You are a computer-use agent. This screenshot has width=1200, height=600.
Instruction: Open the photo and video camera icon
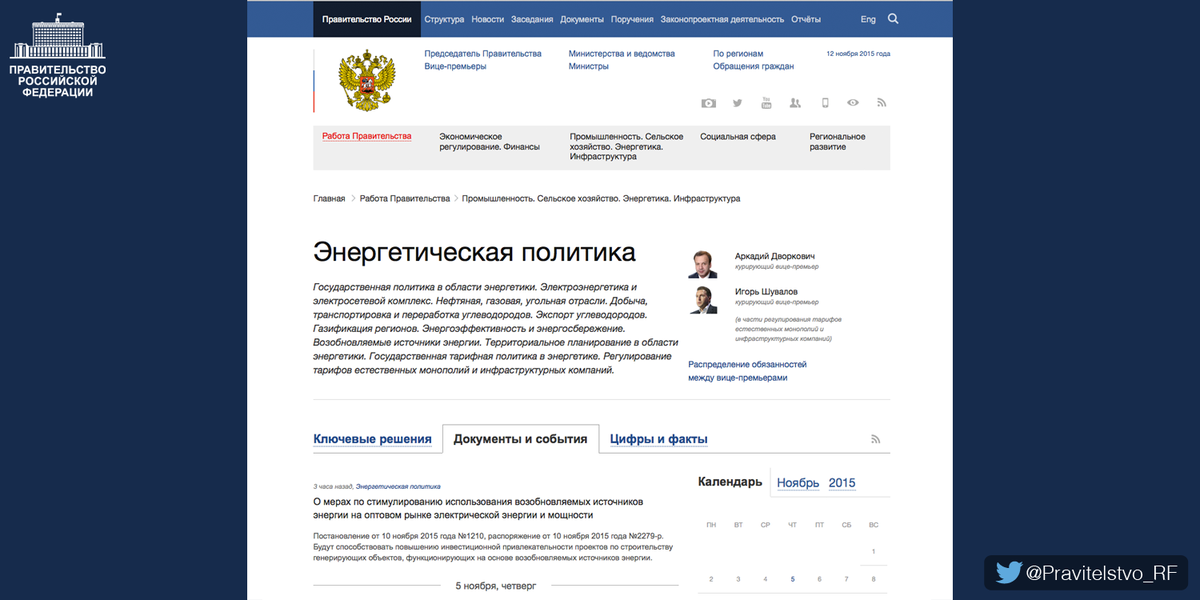click(x=708, y=103)
